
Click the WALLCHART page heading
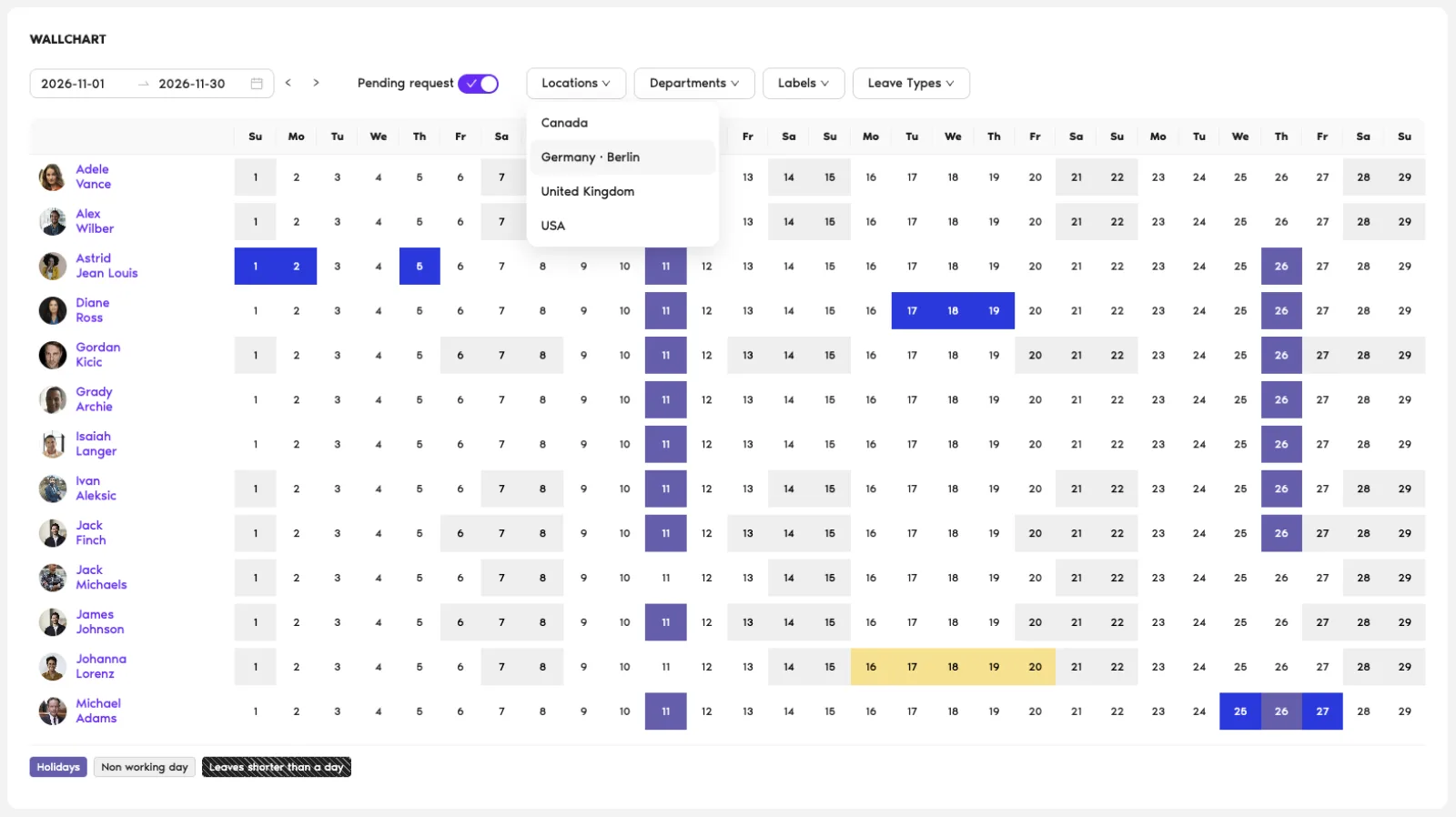pyautogui.click(x=68, y=39)
